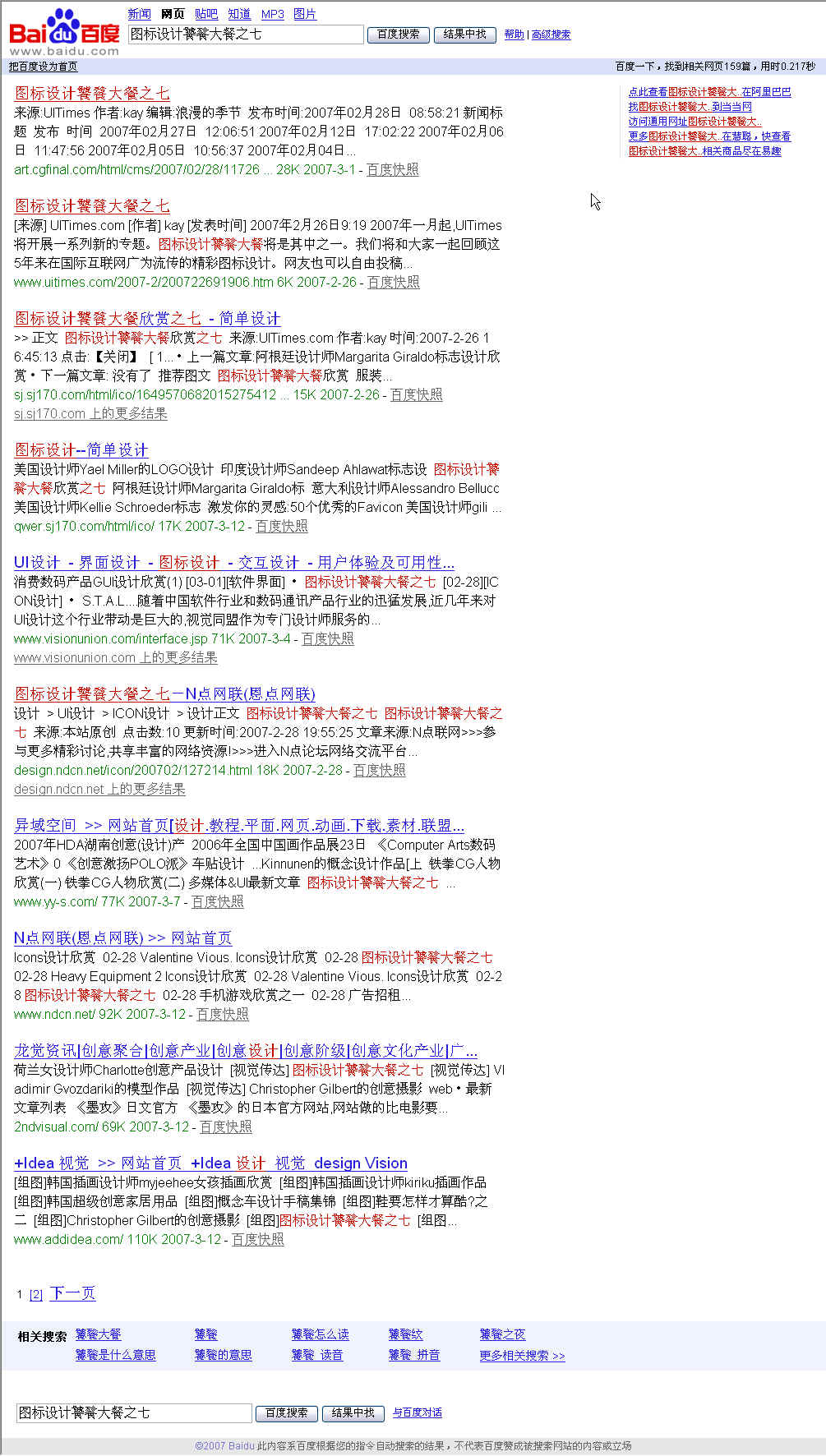The width and height of the screenshot is (826, 1456).
Task: Click the Baidu logo
Action: (64, 32)
